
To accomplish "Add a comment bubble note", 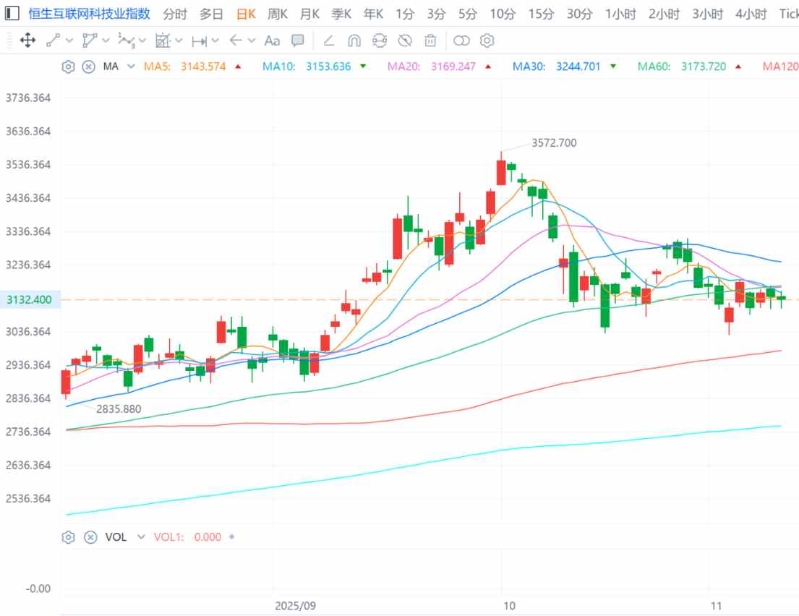I will point(298,41).
